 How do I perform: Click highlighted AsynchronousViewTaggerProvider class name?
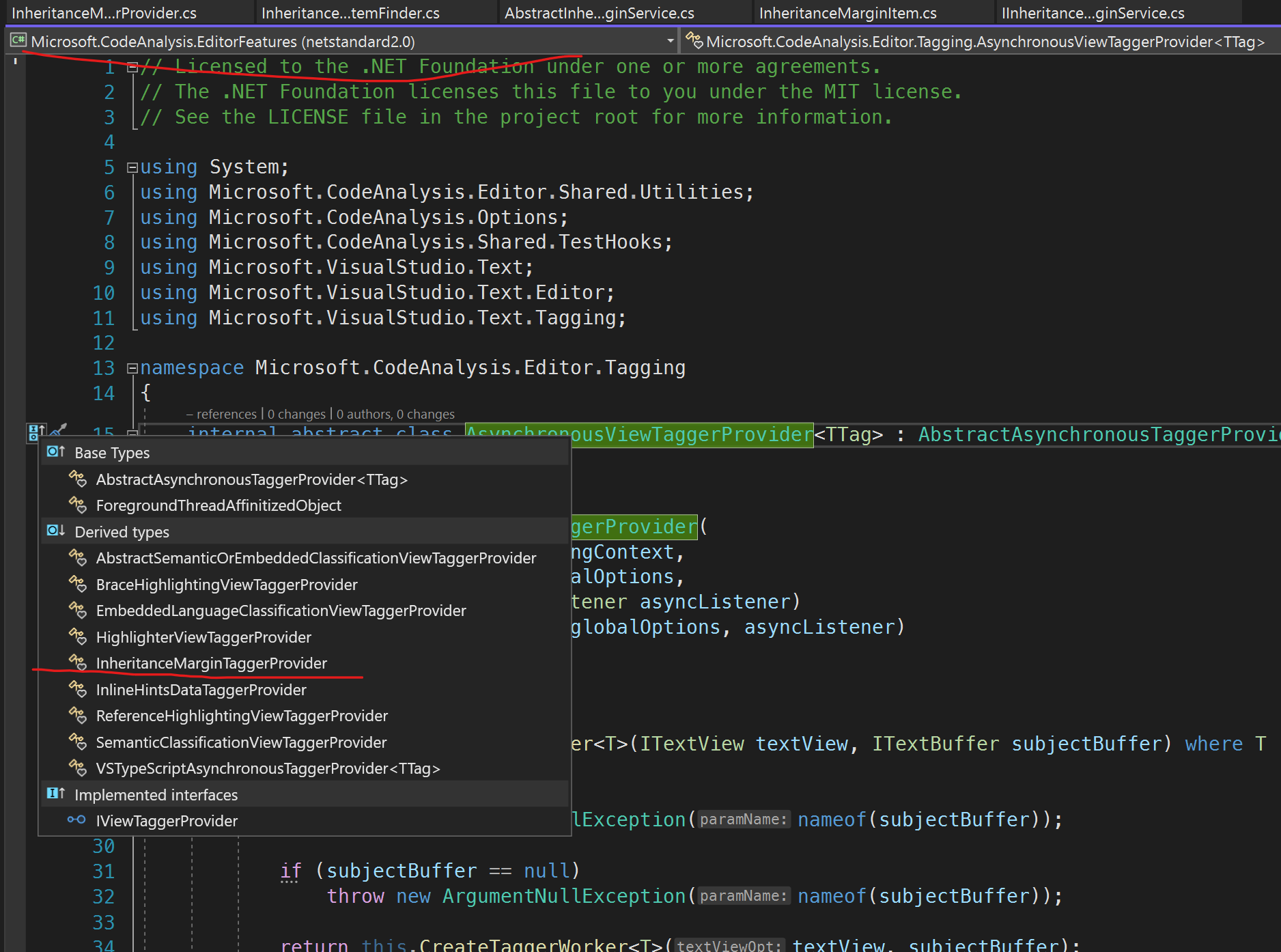(x=639, y=435)
